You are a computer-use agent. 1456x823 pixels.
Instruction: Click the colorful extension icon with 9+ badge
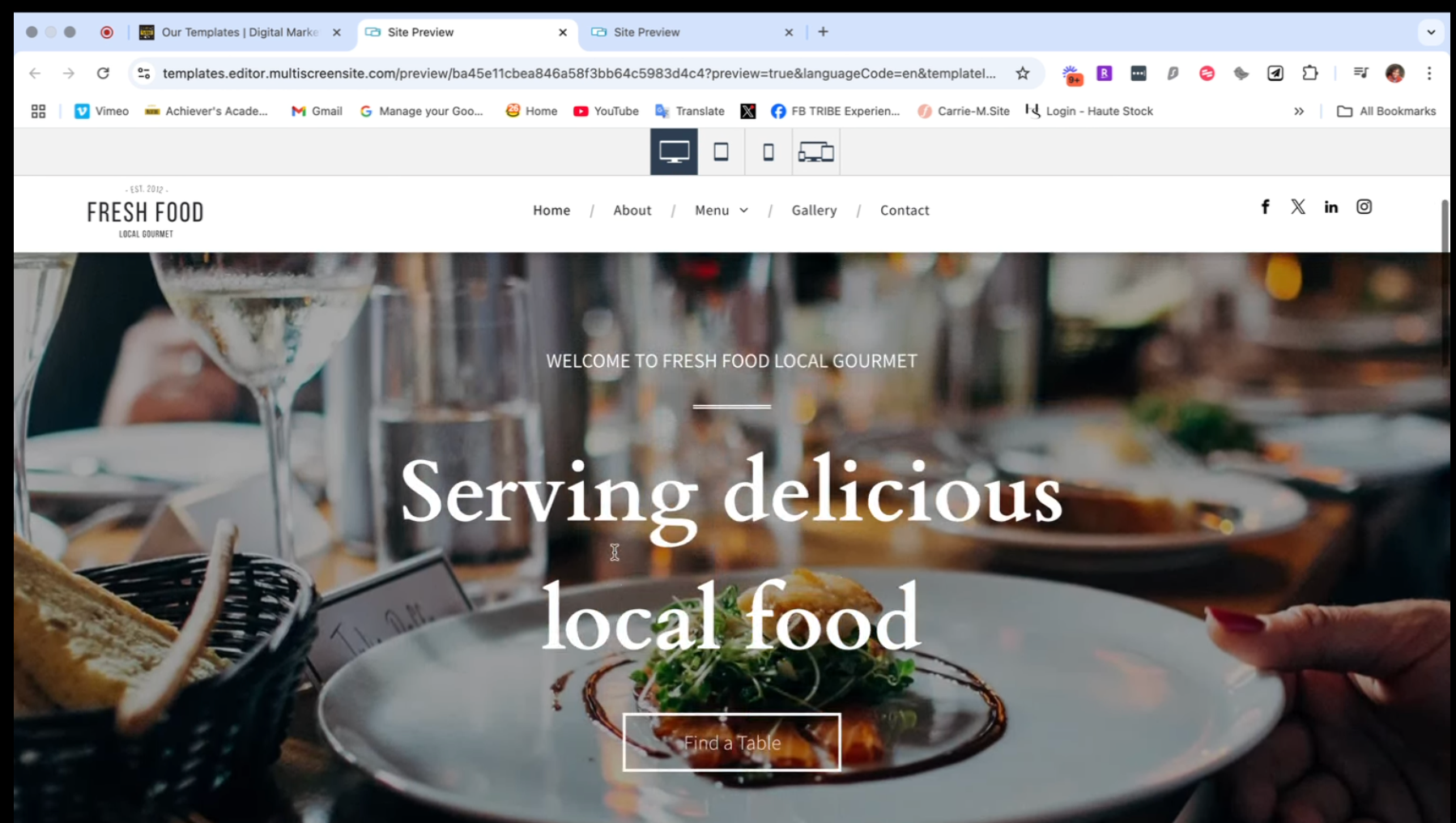pyautogui.click(x=1072, y=75)
